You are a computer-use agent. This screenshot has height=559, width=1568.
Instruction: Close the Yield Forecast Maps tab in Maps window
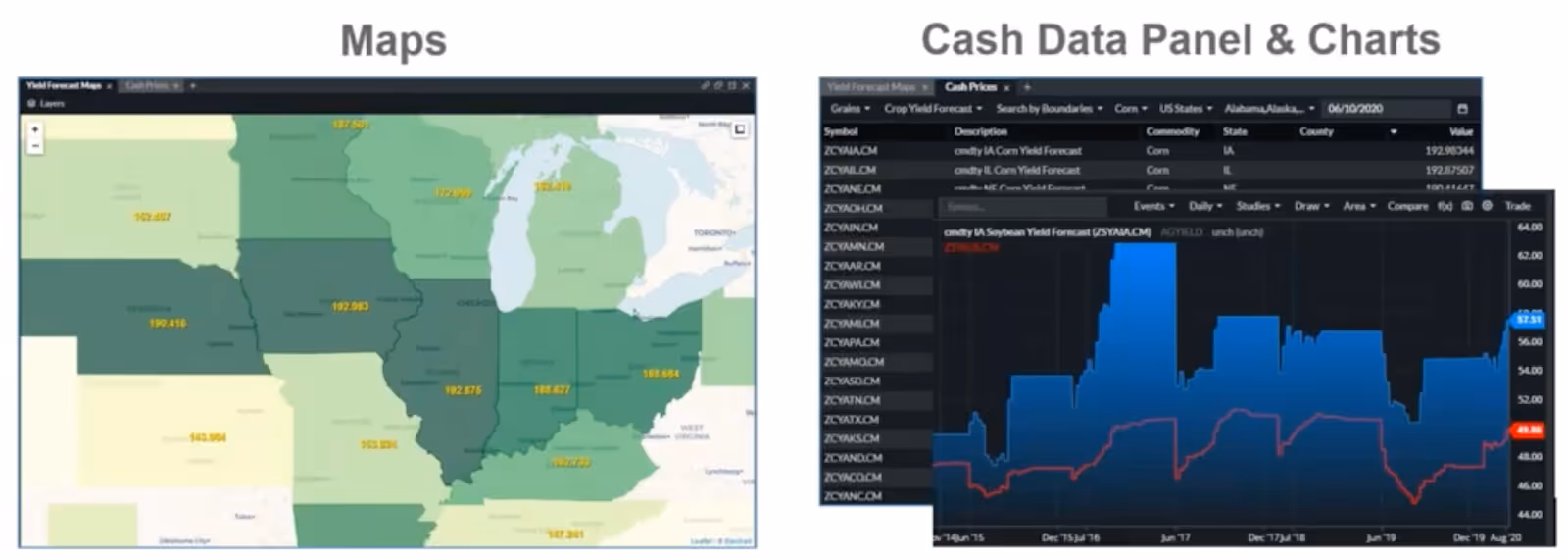click(109, 86)
